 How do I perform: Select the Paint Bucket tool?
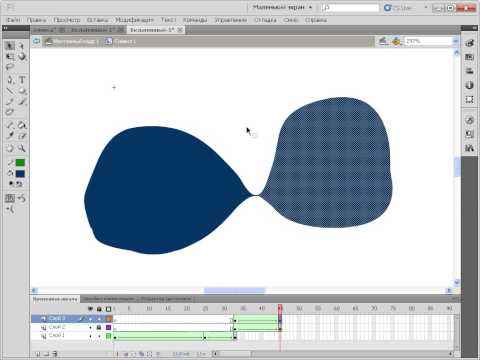(22, 125)
